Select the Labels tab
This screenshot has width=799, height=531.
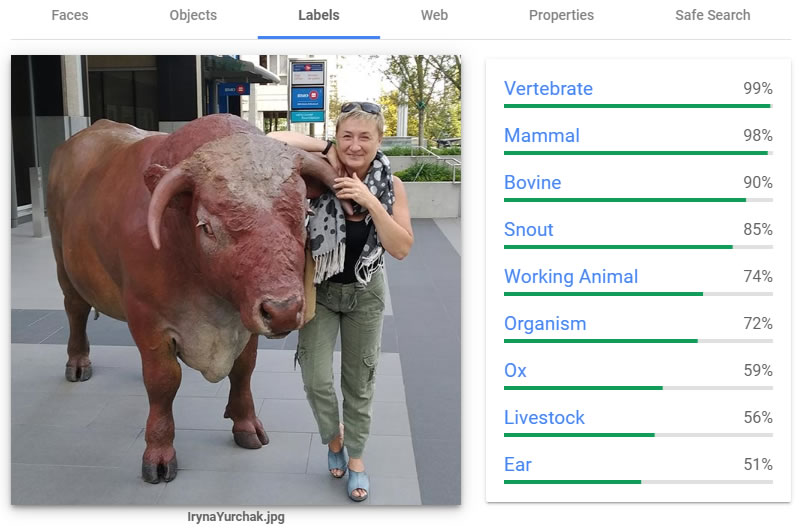click(319, 15)
